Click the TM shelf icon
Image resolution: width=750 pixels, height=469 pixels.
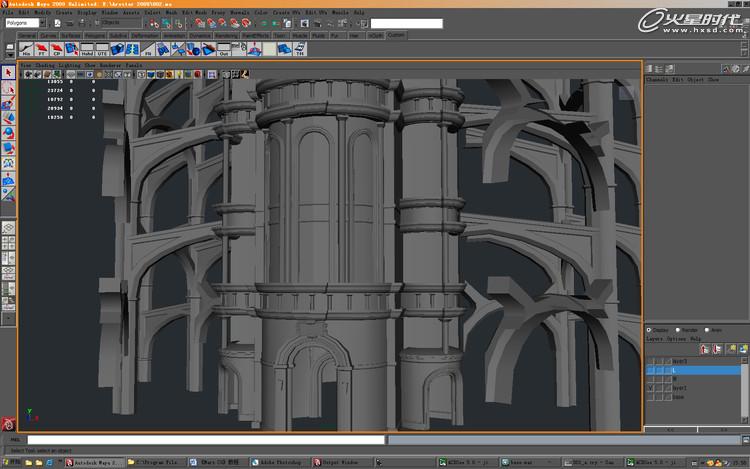300,50
